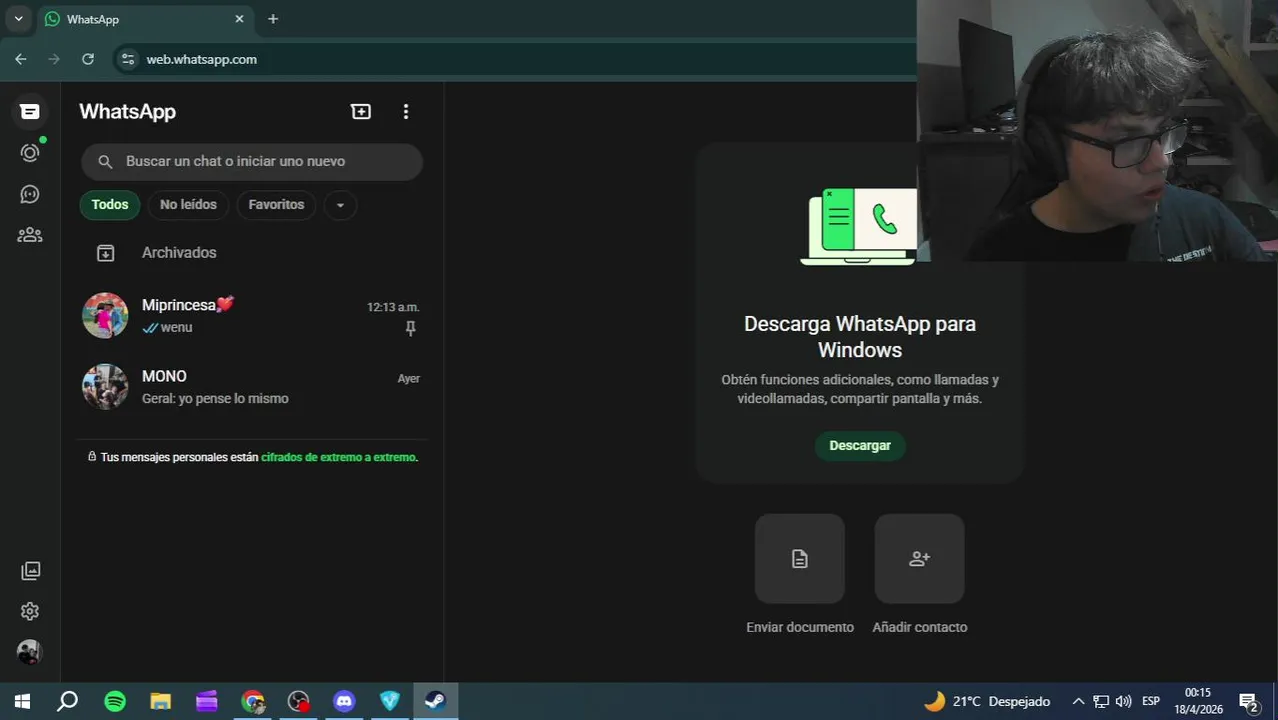Click MONO group picture

pyautogui.click(x=105, y=387)
